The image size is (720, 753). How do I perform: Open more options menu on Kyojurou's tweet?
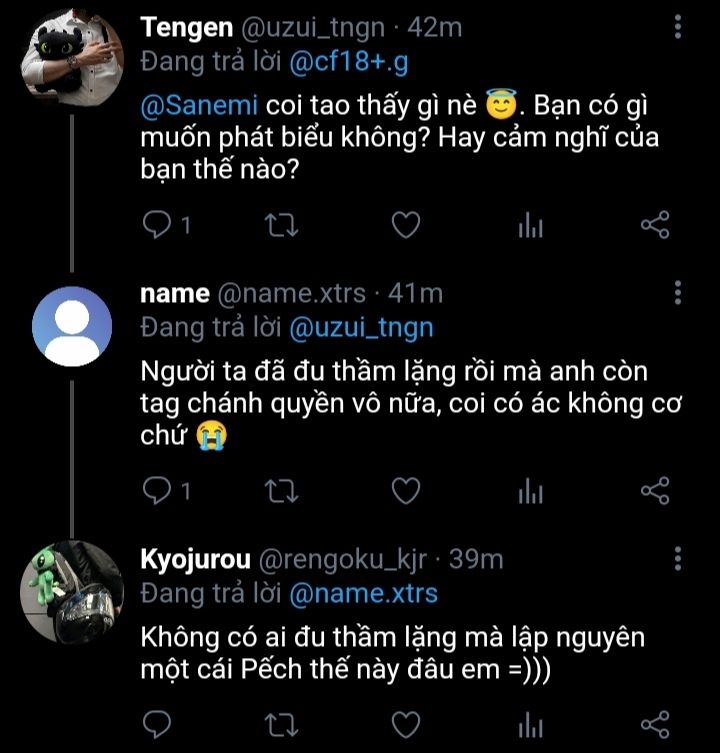pos(679,558)
